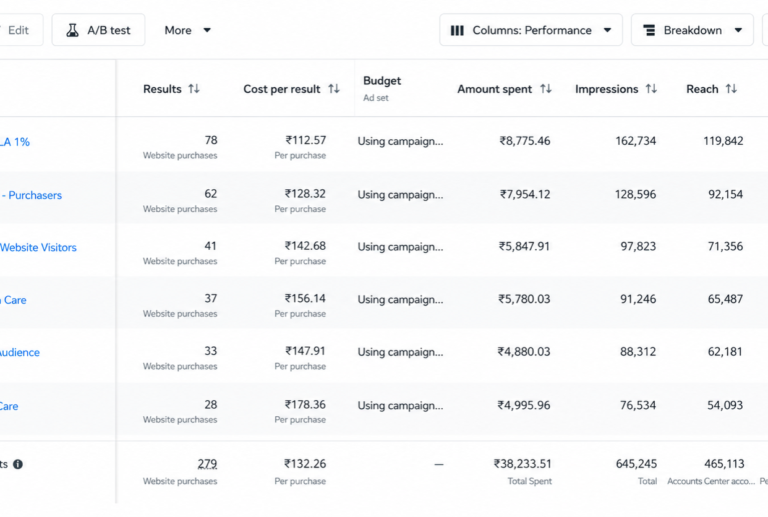Open the '- Purchasers' ad set link
Image resolution: width=768 pixels, height=517 pixels.
pos(32,195)
